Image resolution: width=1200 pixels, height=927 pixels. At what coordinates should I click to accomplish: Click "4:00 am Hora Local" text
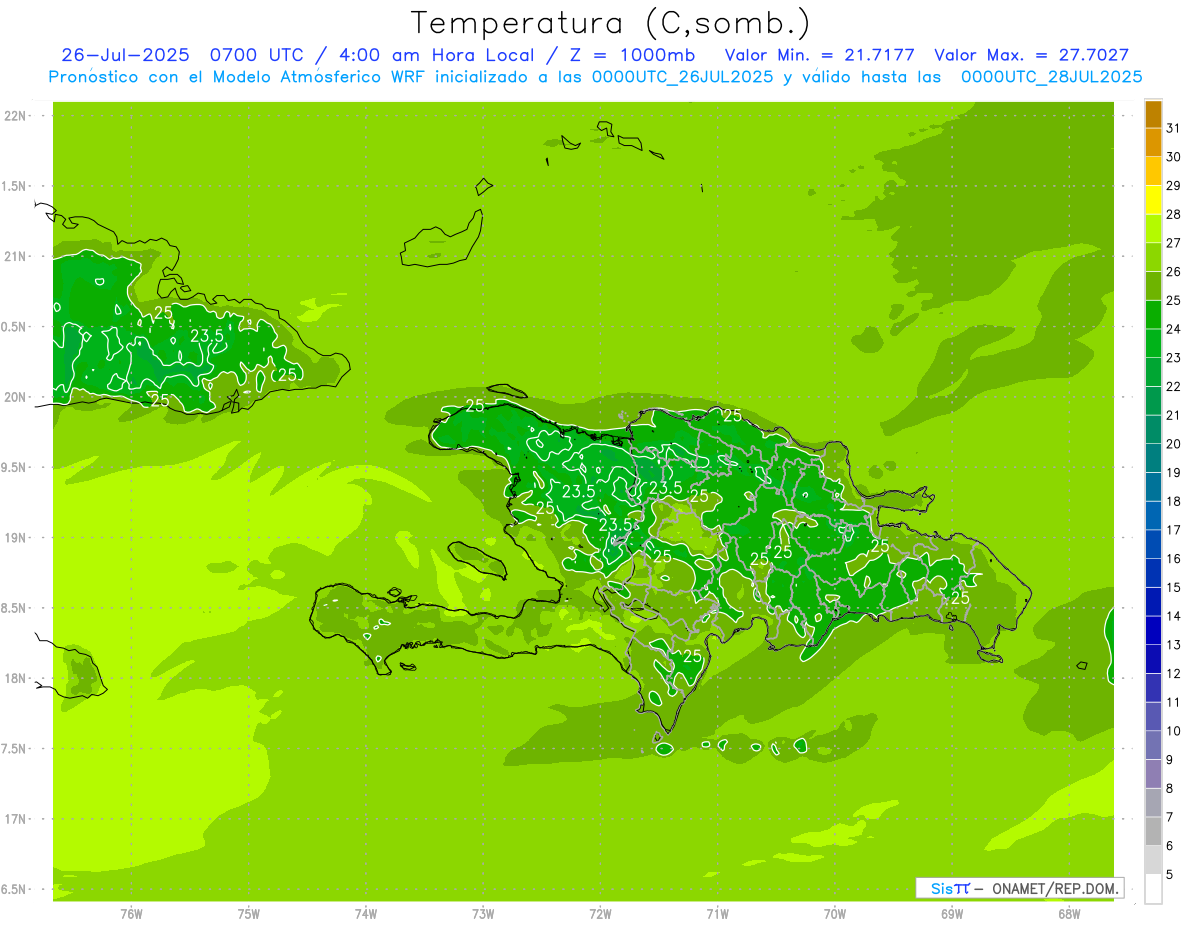pyautogui.click(x=437, y=55)
